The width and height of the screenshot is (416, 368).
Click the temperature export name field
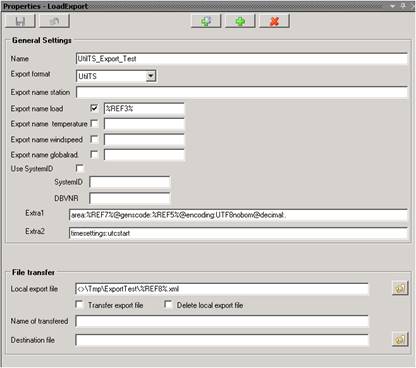pyautogui.click(x=144, y=124)
